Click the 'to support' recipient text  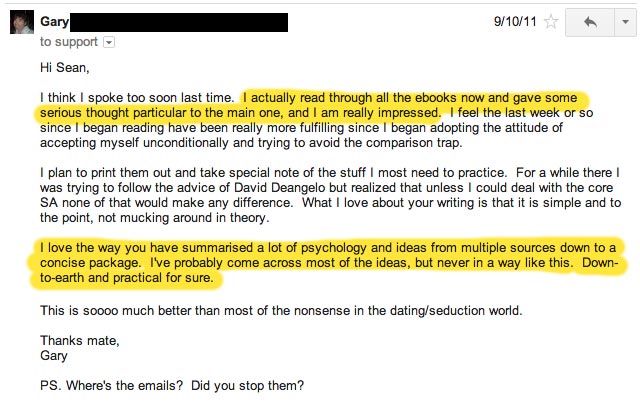(69, 42)
